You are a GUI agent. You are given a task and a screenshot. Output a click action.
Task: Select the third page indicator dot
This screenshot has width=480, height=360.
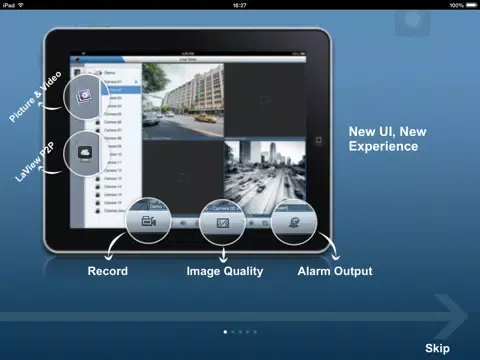click(x=240, y=332)
